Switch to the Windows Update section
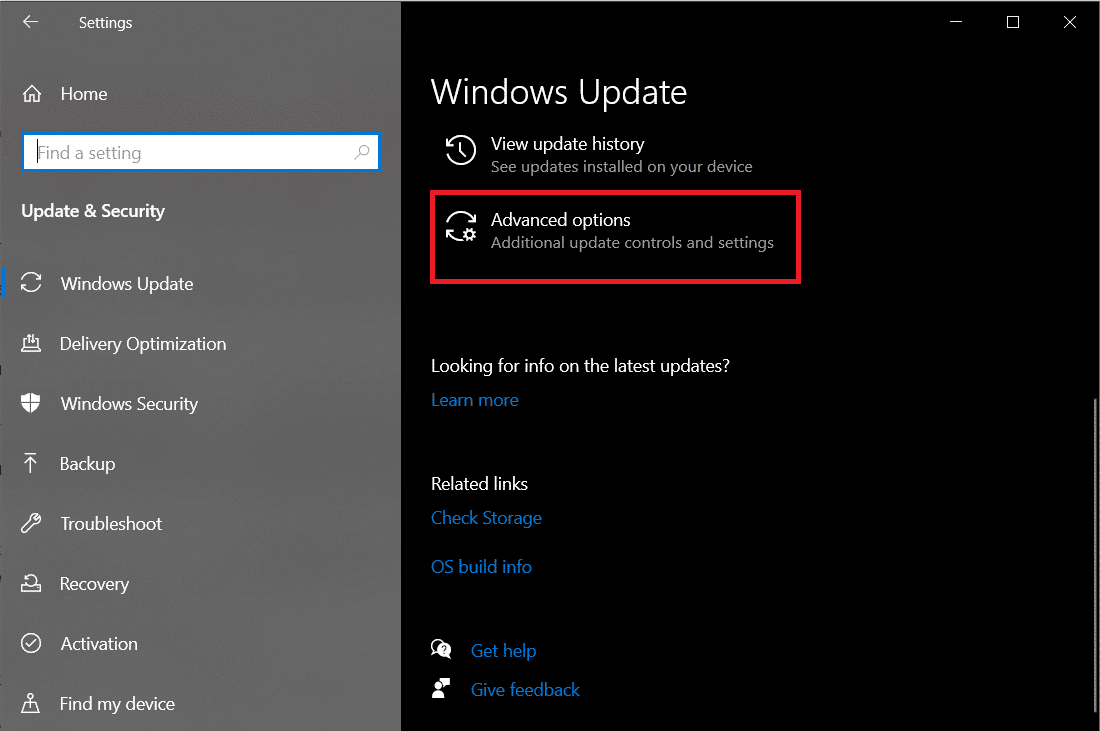 click(x=126, y=283)
